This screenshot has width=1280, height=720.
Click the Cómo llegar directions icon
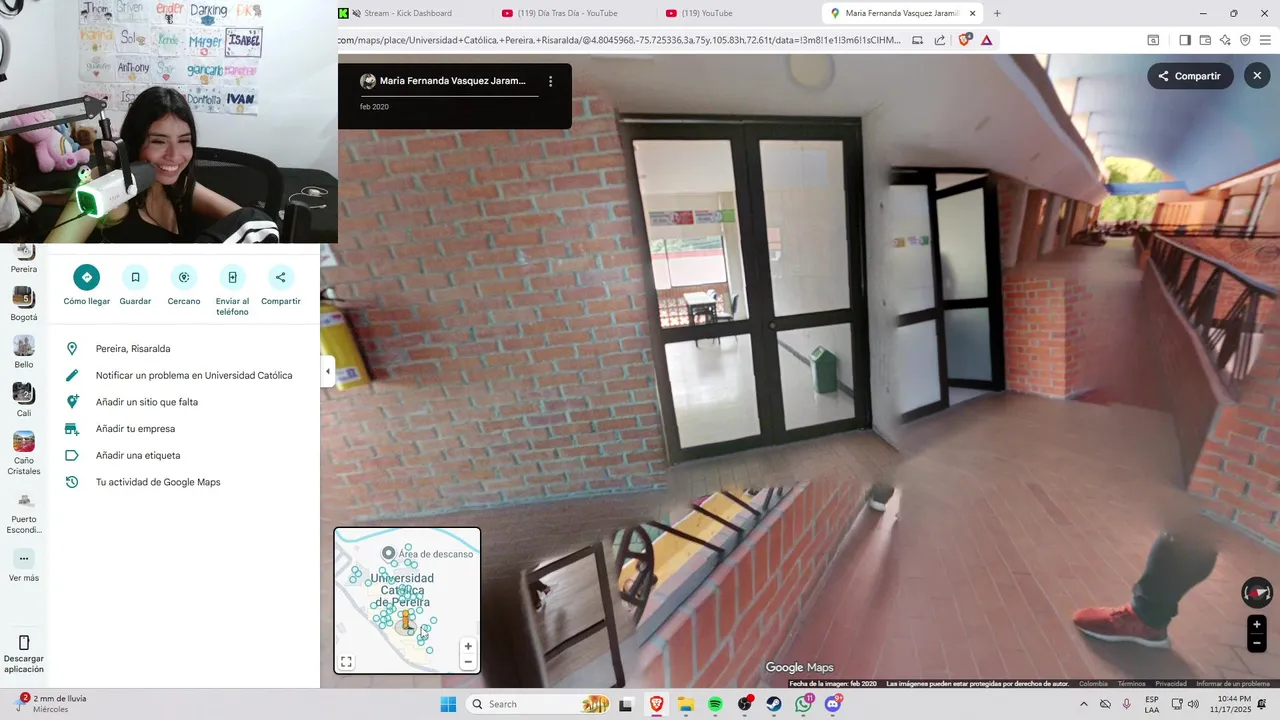pyautogui.click(x=86, y=277)
